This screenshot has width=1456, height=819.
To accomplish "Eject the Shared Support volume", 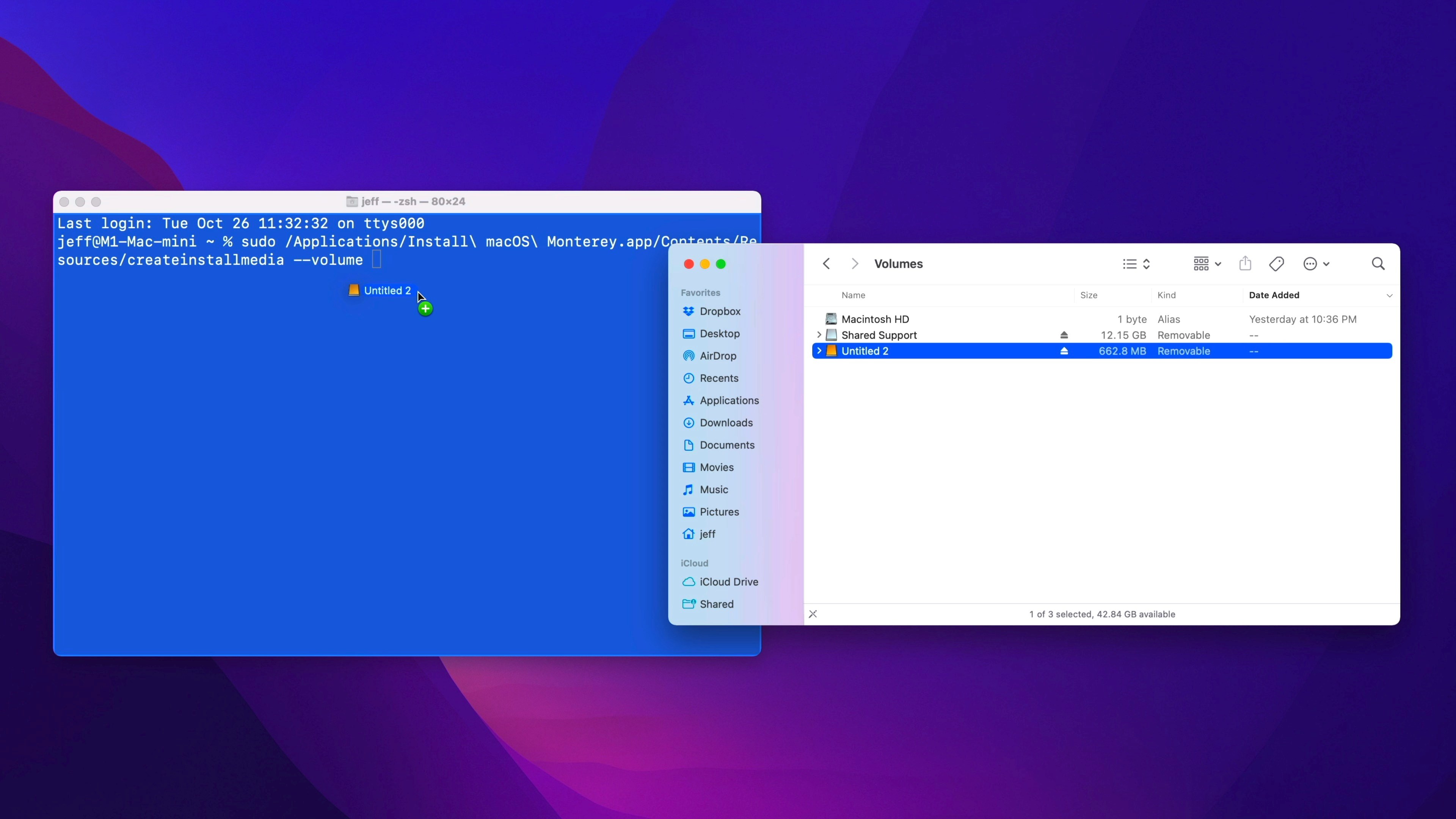I will pos(1064,335).
